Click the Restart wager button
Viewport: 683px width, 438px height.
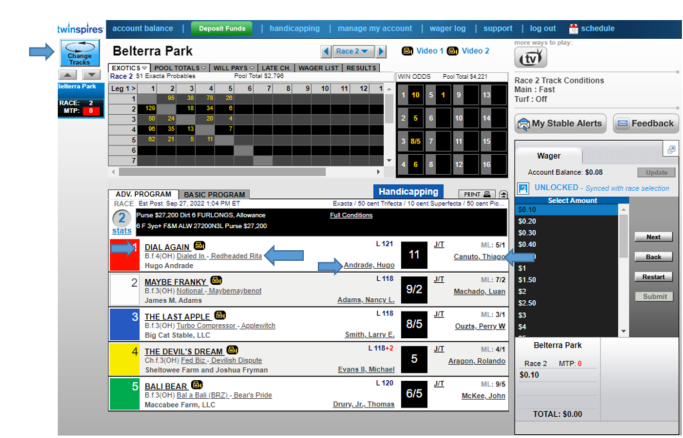pyautogui.click(x=653, y=277)
